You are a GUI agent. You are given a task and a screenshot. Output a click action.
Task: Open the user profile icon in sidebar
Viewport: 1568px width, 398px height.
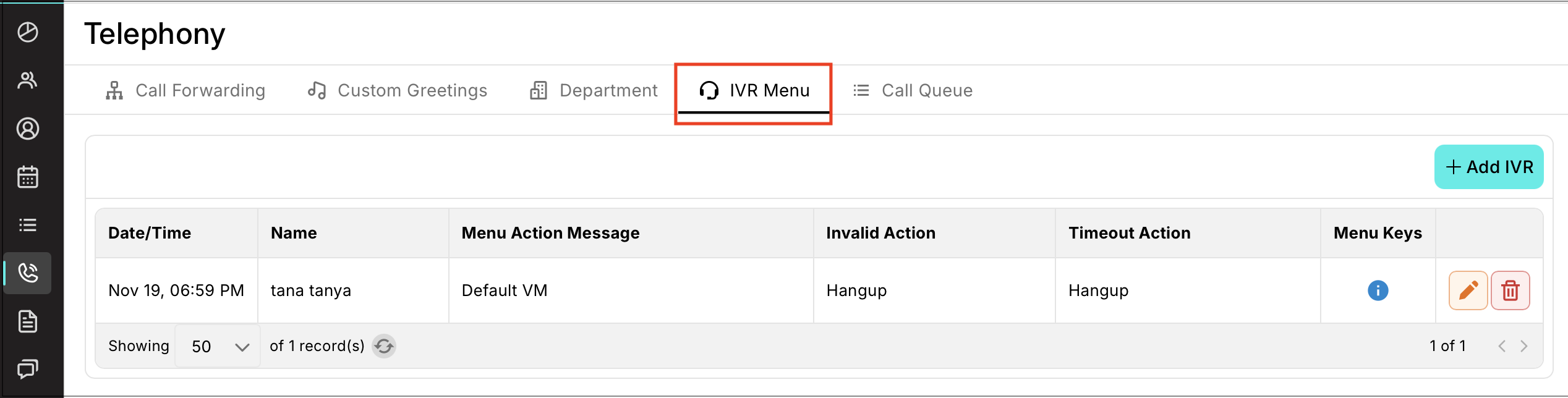click(x=28, y=129)
